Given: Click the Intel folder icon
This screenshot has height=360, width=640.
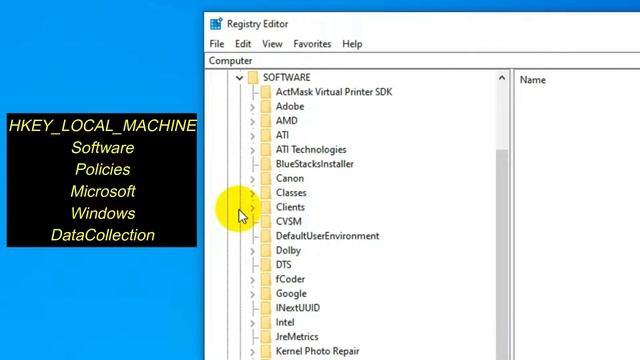Looking at the screenshot, I should click(x=266, y=322).
